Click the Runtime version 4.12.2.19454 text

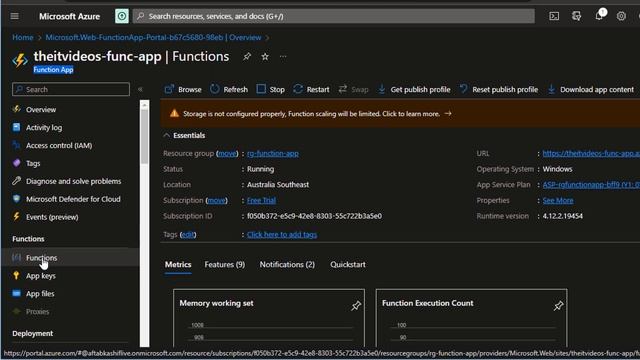[x=562, y=216]
